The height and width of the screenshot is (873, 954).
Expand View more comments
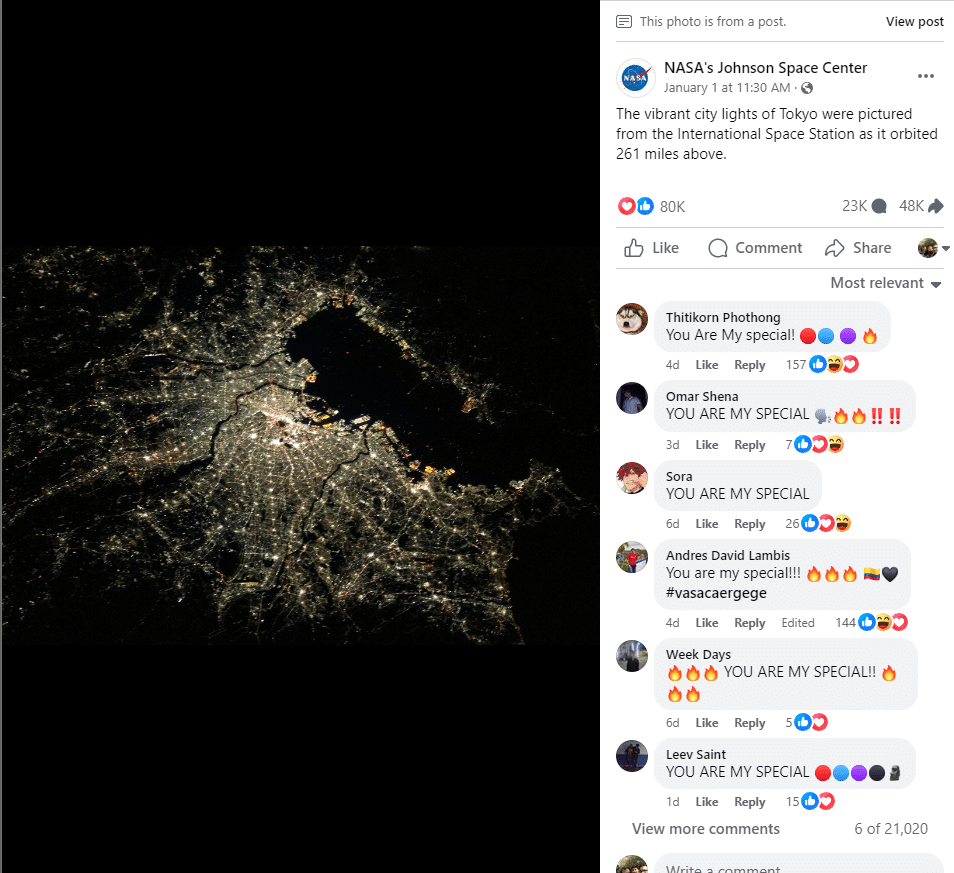[706, 829]
